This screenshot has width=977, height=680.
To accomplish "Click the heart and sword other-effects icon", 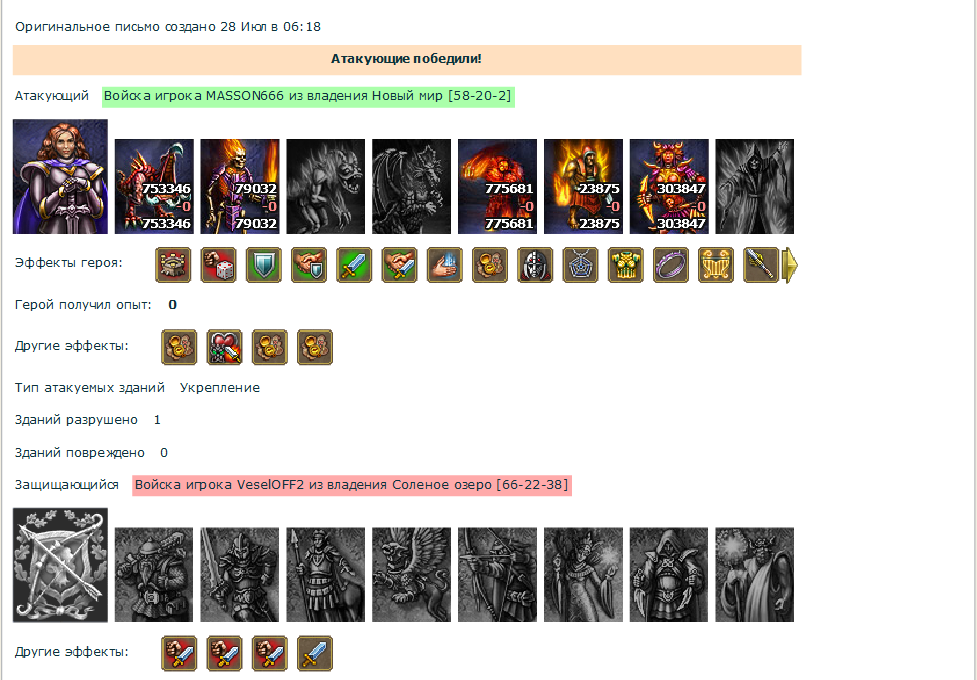I will tap(224, 347).
